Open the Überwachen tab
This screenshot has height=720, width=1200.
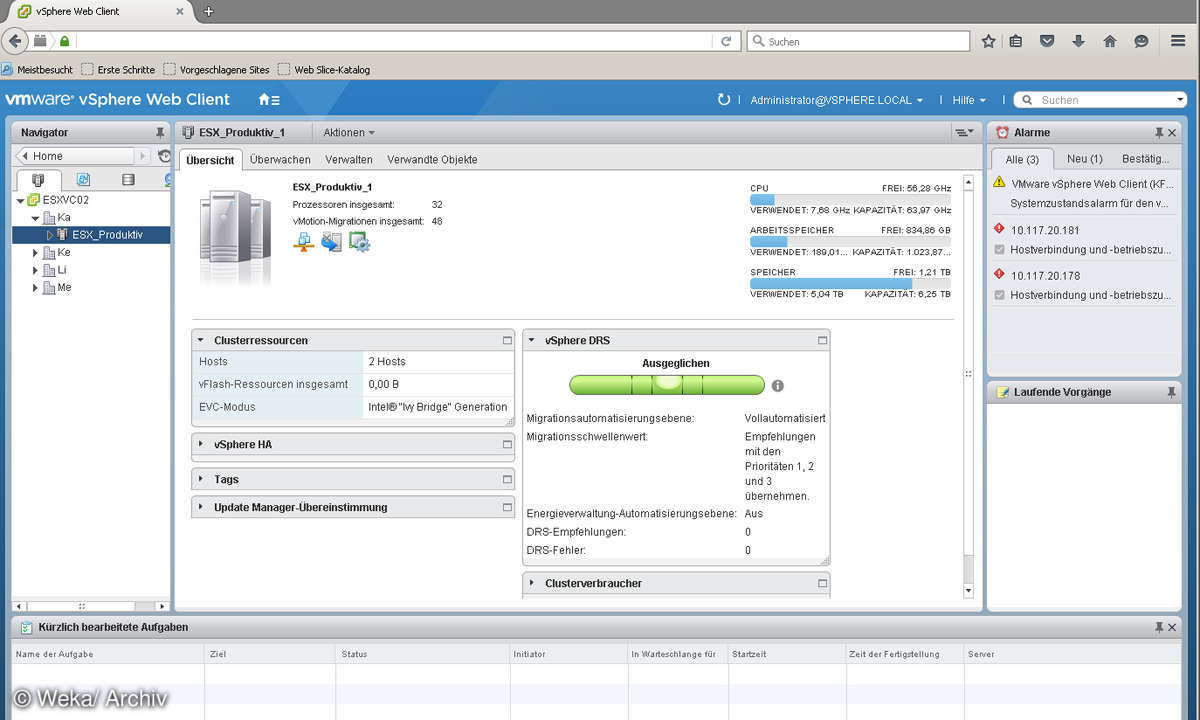tap(280, 160)
